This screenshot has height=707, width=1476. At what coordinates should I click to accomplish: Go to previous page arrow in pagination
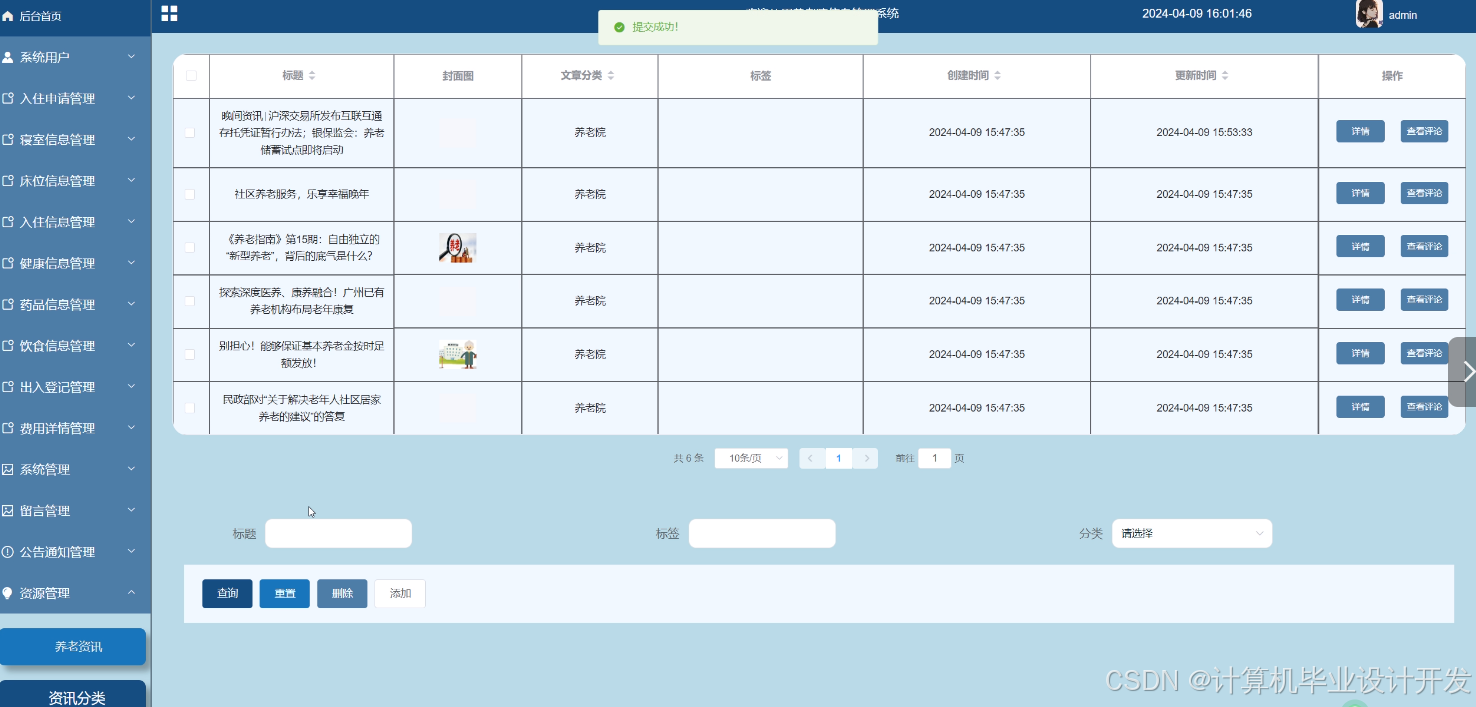pos(811,458)
